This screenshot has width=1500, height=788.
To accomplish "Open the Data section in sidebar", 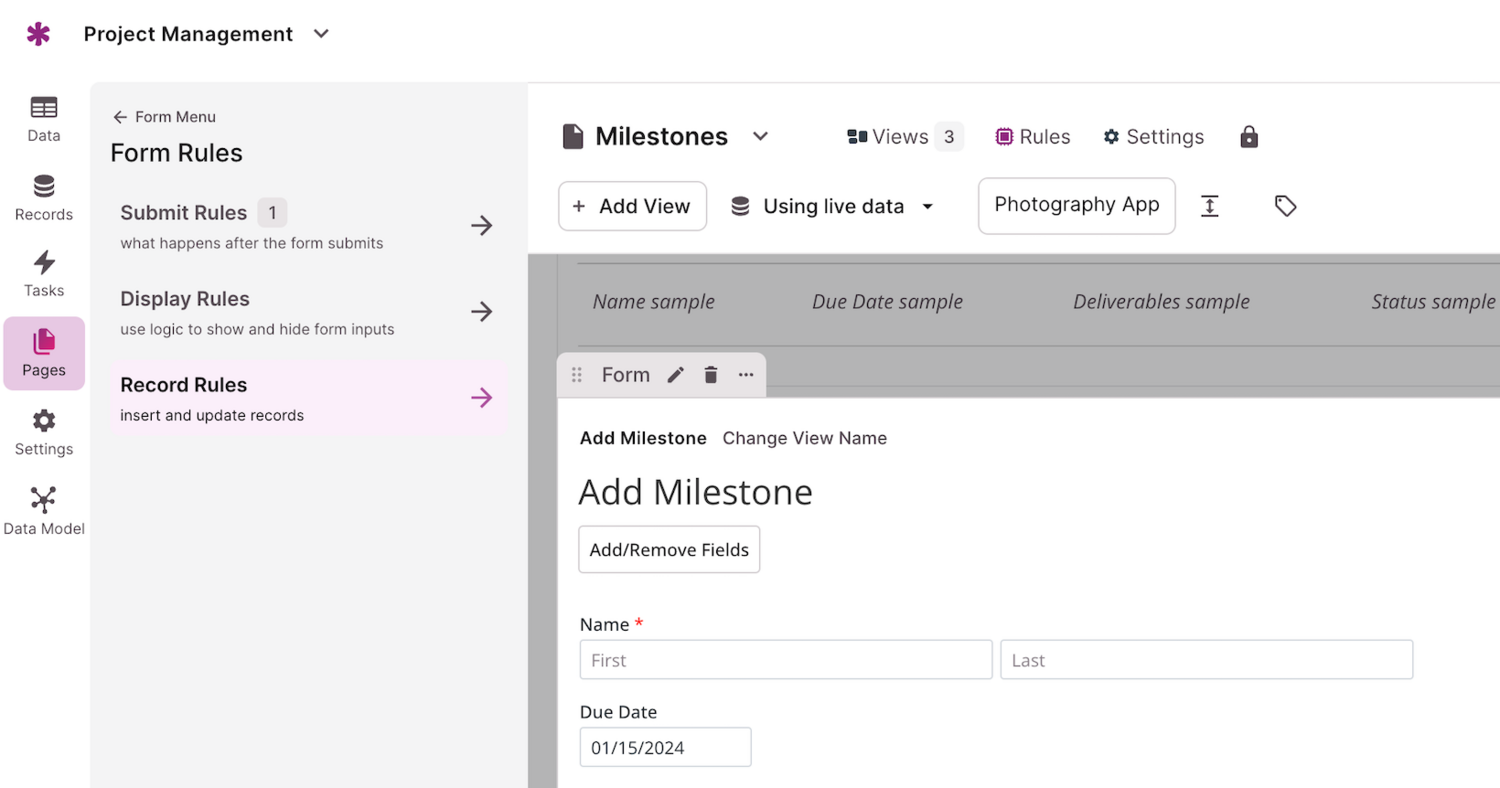I will [x=44, y=119].
